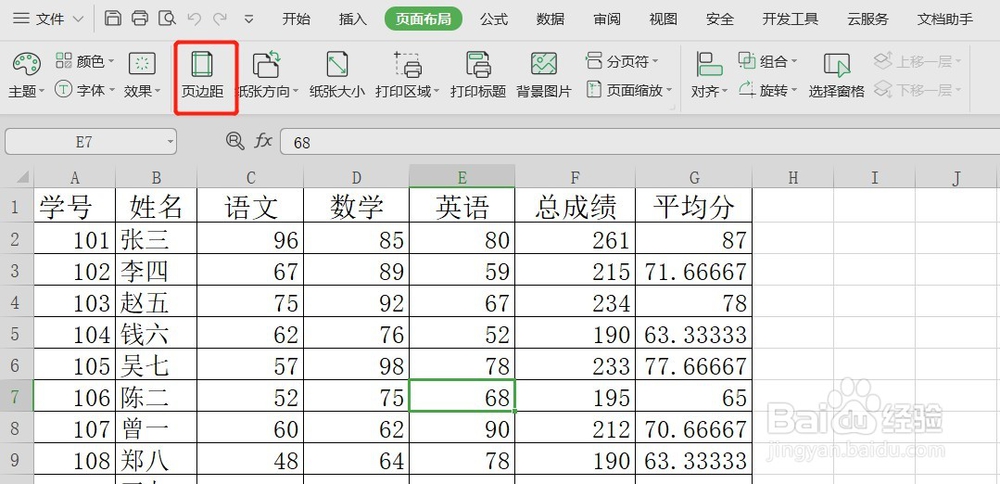Open the 安全 tab
The width and height of the screenshot is (1000, 484).
point(720,19)
